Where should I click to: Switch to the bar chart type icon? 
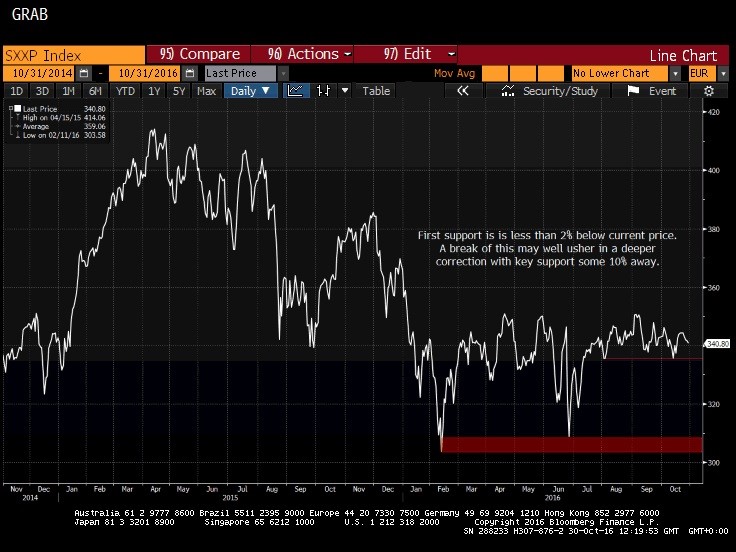323,91
